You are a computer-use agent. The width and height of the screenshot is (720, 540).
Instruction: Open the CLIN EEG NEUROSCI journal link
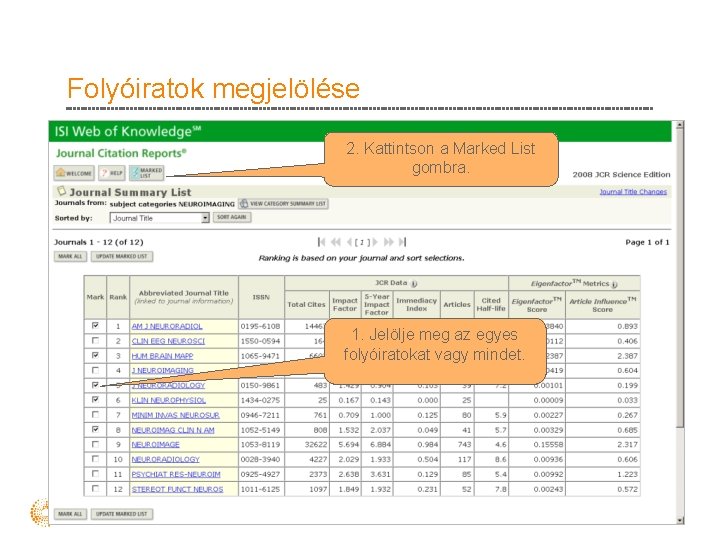168,341
